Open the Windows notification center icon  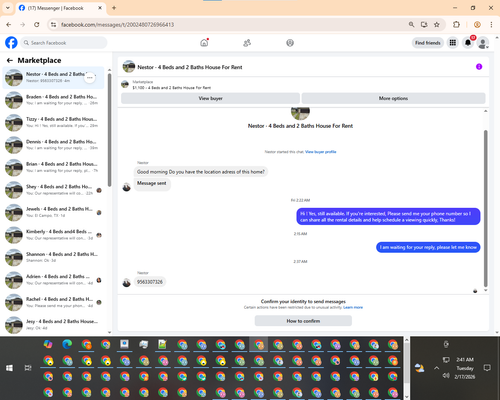coord(487,368)
